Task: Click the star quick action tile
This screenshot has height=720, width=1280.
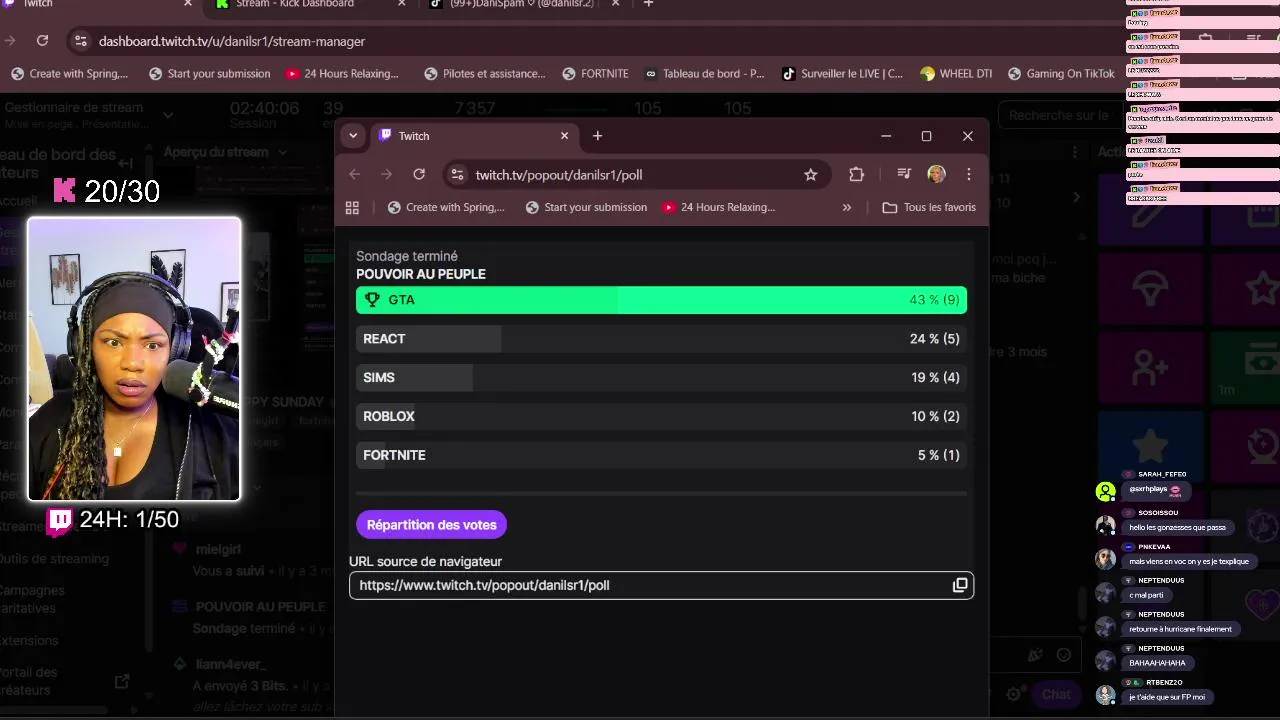Action: pyautogui.click(x=1149, y=445)
